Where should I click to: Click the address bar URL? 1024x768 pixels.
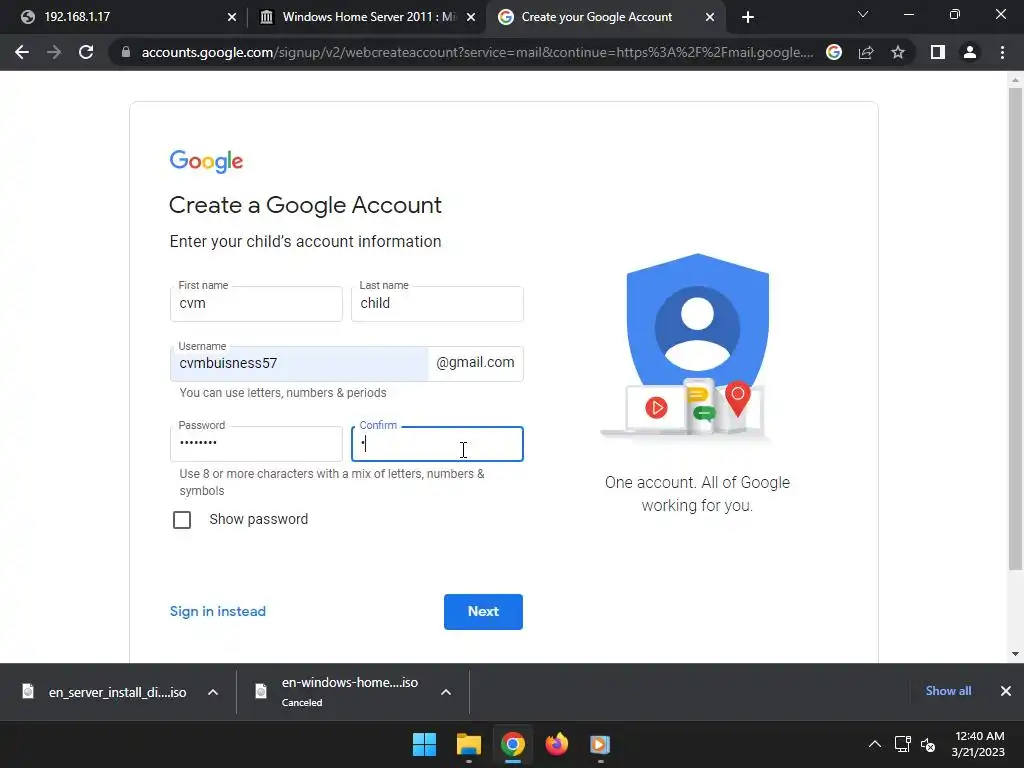477,52
